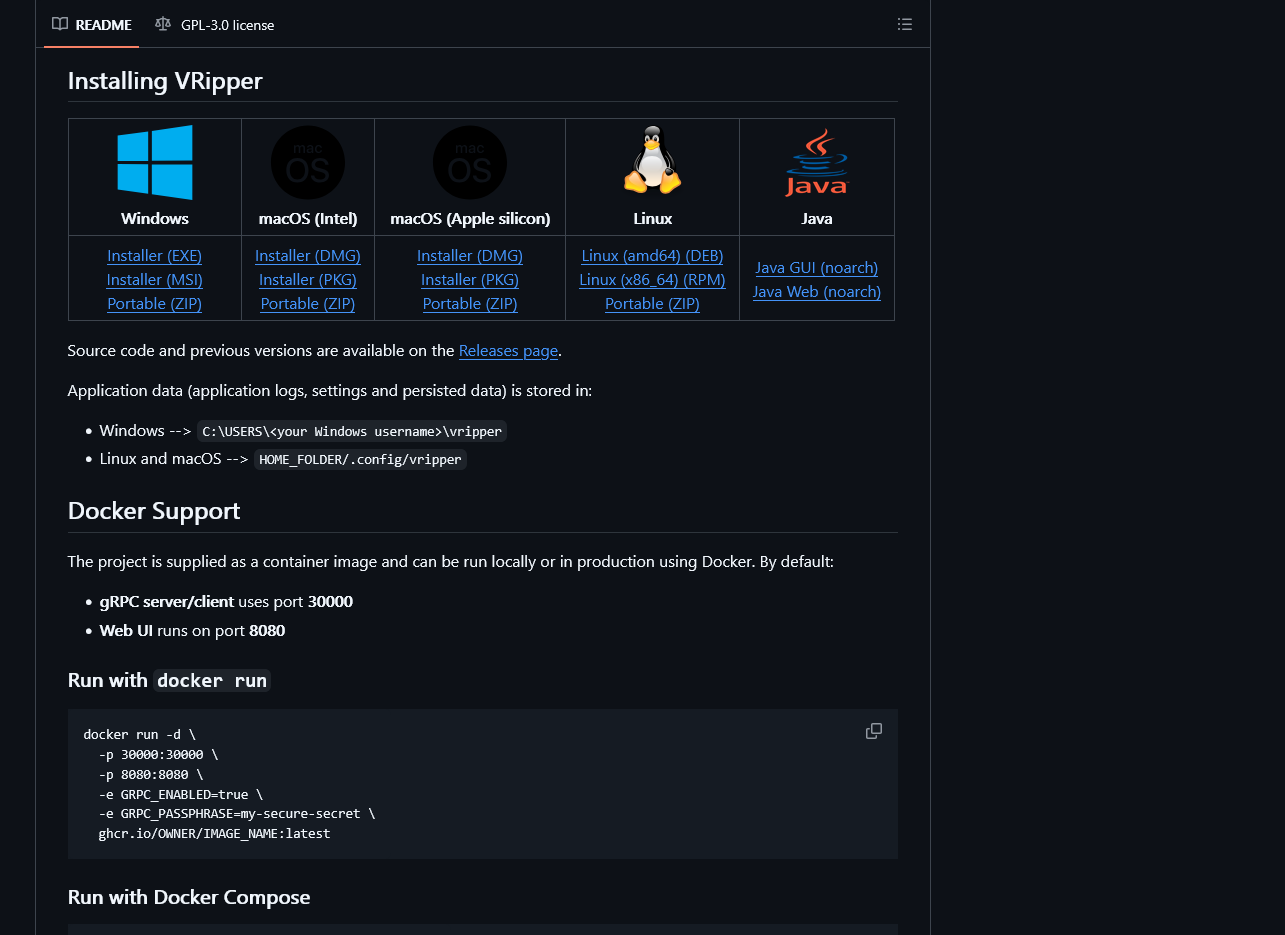Click the GPL-3.0 license scale icon
The height and width of the screenshot is (935, 1285).
163,25
